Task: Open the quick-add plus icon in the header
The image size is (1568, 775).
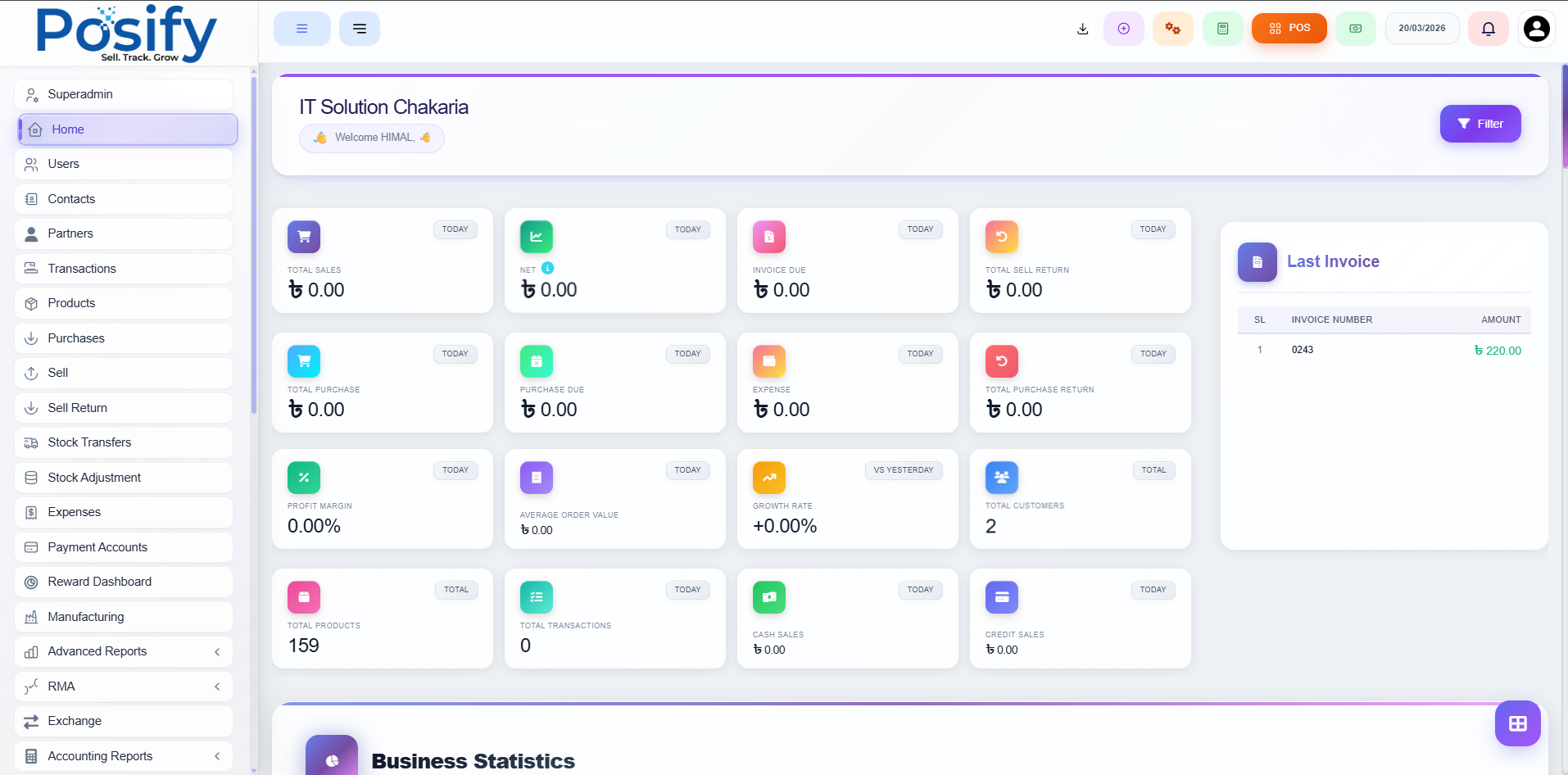Action: tap(1124, 28)
